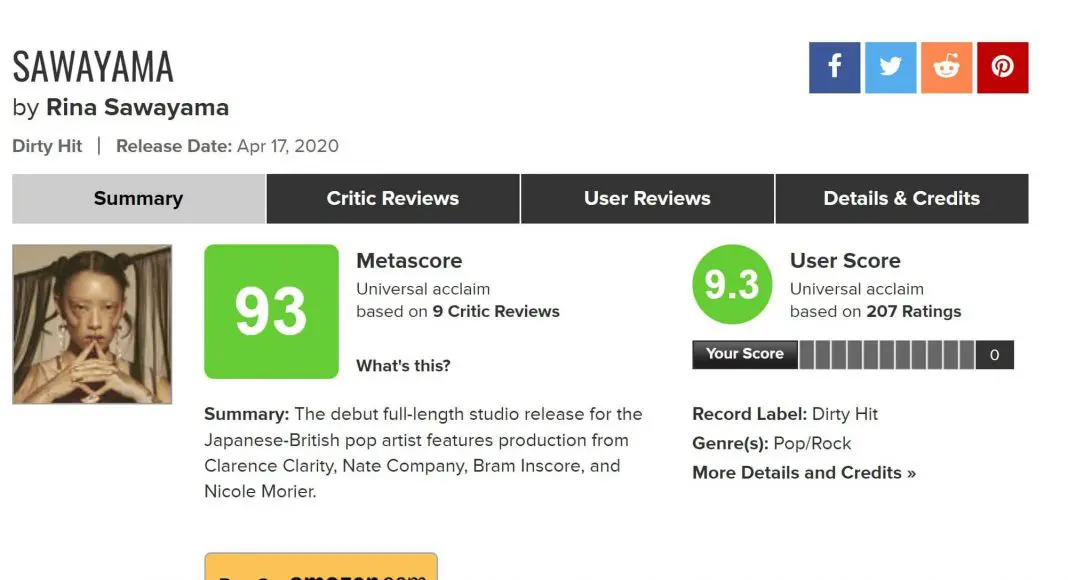This screenshot has height=580, width=1068.
Task: Open the 207 Ratings link
Action: point(913,311)
